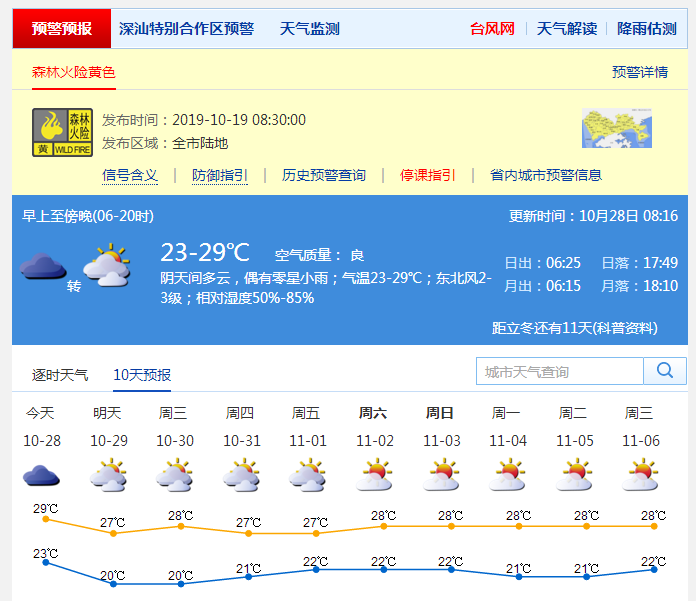Click the search magnifier button
The height and width of the screenshot is (601, 696).
coord(665,372)
